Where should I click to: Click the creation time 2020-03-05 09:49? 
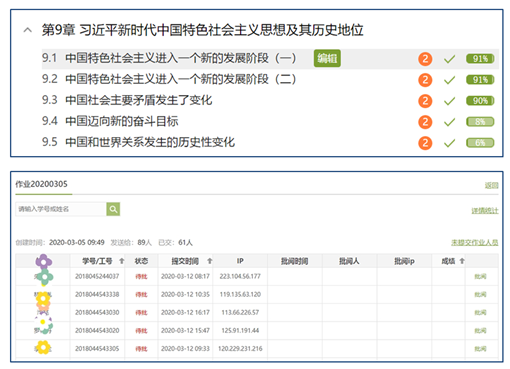point(77,242)
